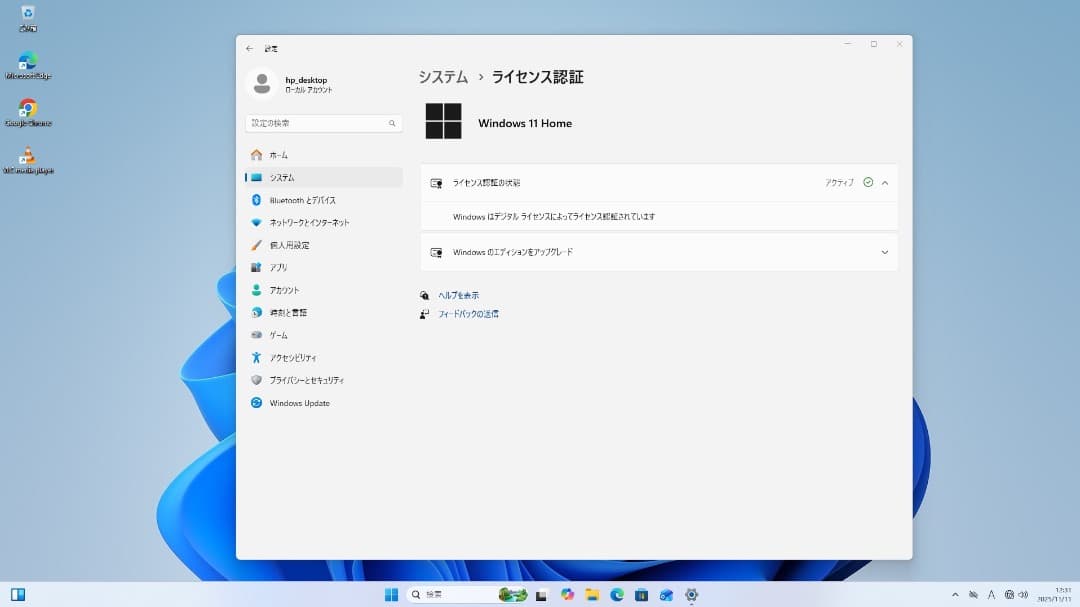This screenshot has width=1080, height=607.
Task: Click the edition upgrade row icon
Action: tap(436, 253)
